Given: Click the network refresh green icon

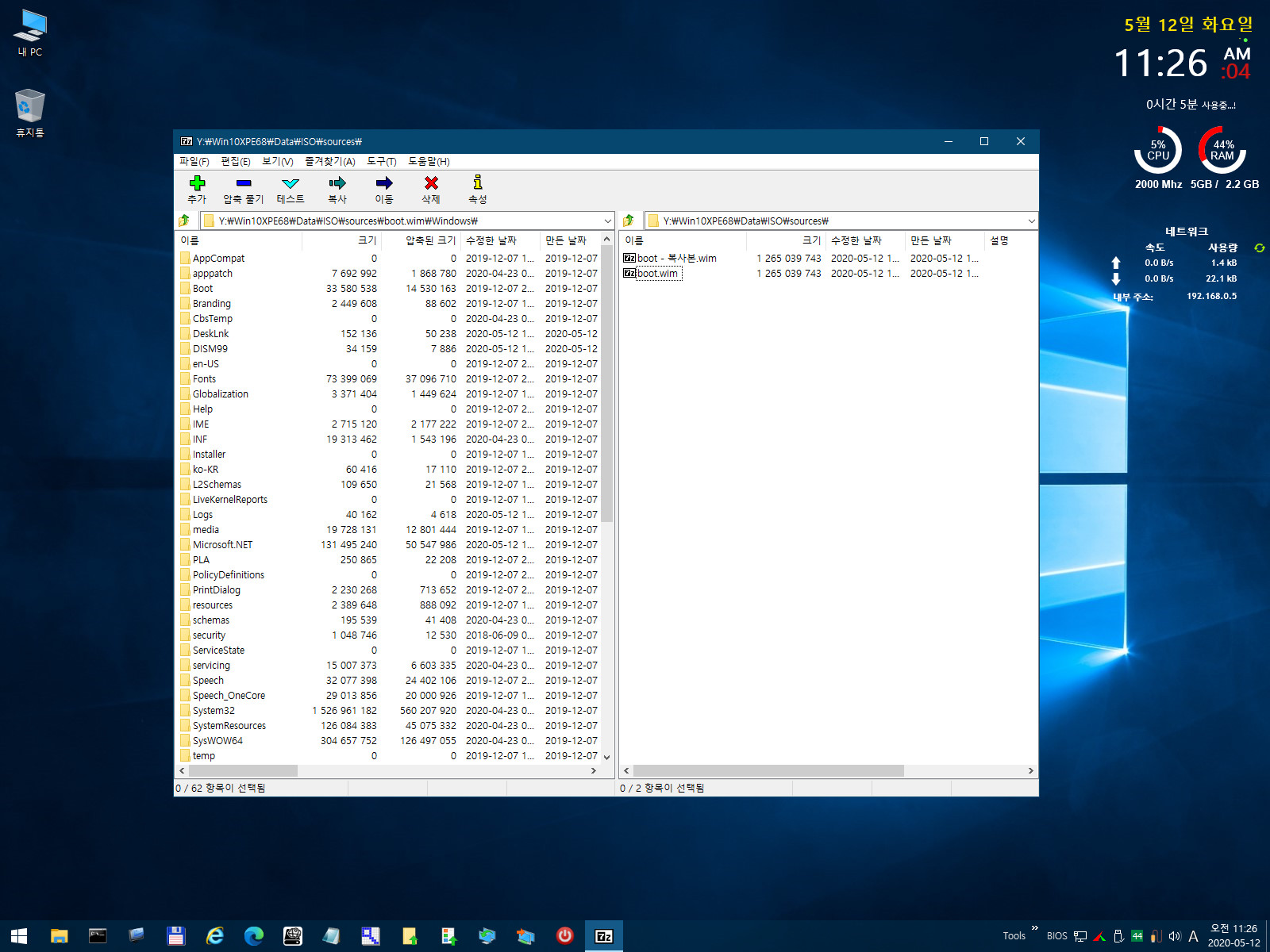Looking at the screenshot, I should pyautogui.click(x=1259, y=248).
